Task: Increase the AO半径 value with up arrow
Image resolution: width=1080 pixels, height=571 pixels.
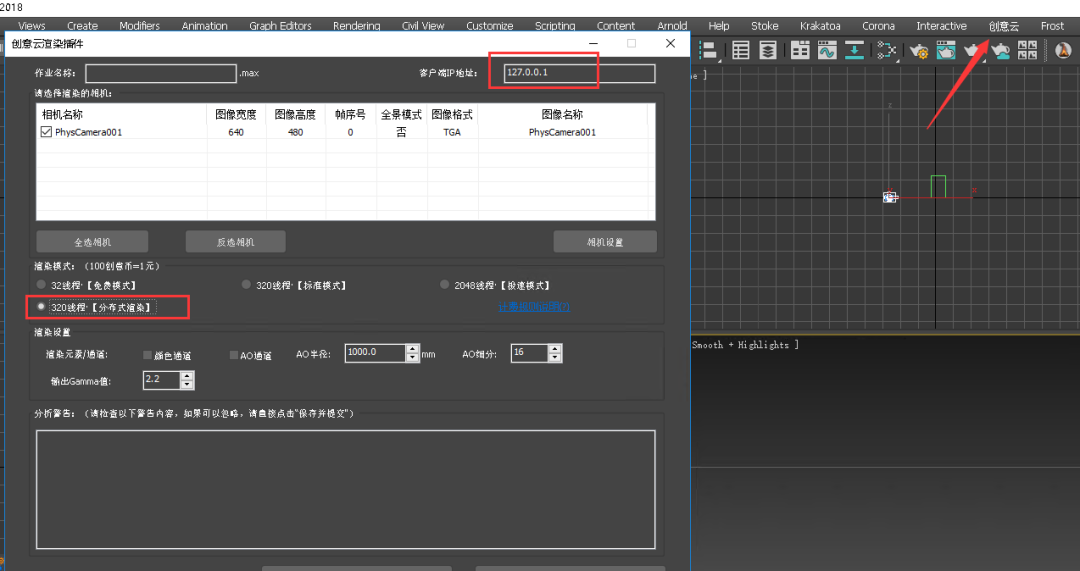Action: click(412, 348)
